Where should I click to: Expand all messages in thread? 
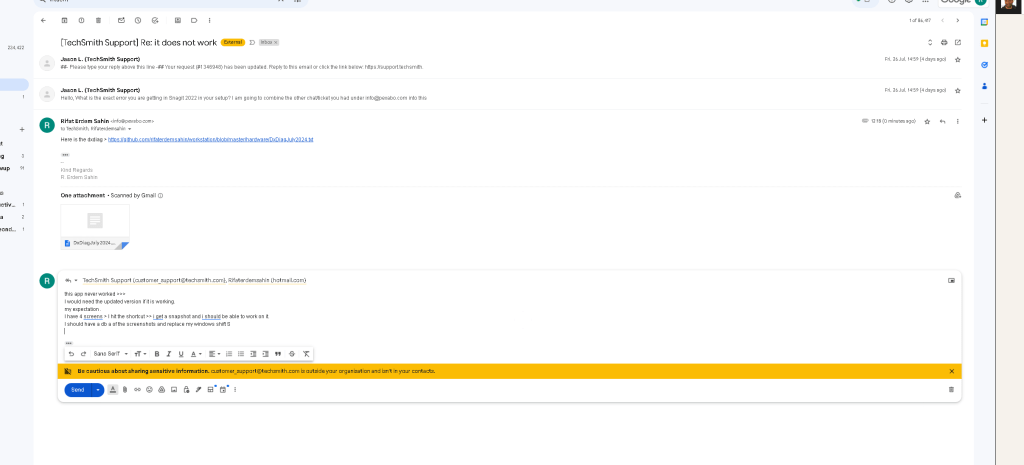931,42
